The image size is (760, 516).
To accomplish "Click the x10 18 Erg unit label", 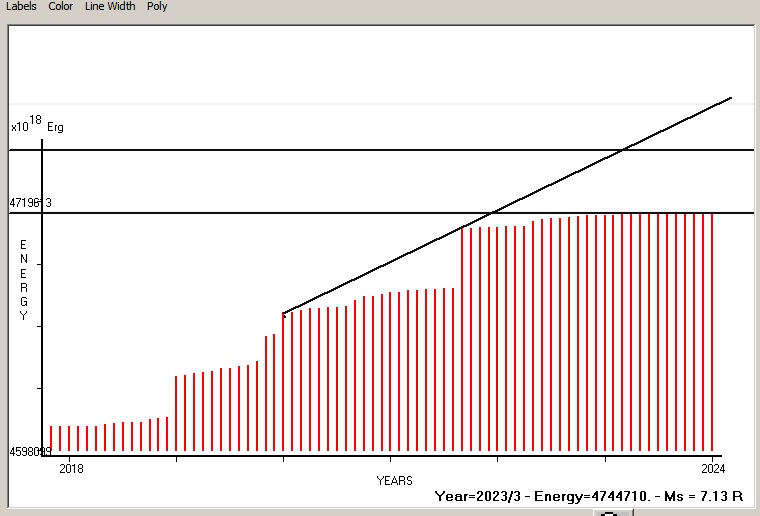I will point(37,126).
